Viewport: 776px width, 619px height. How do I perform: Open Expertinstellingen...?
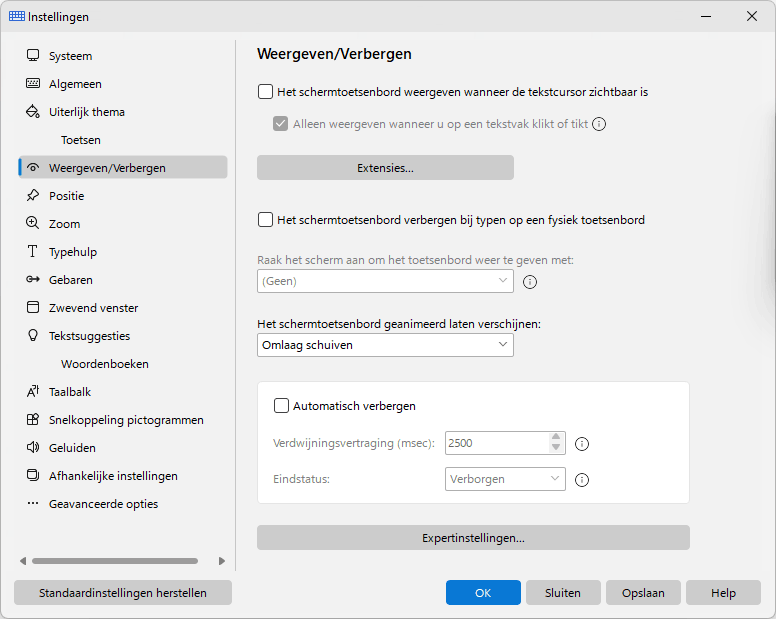click(473, 538)
